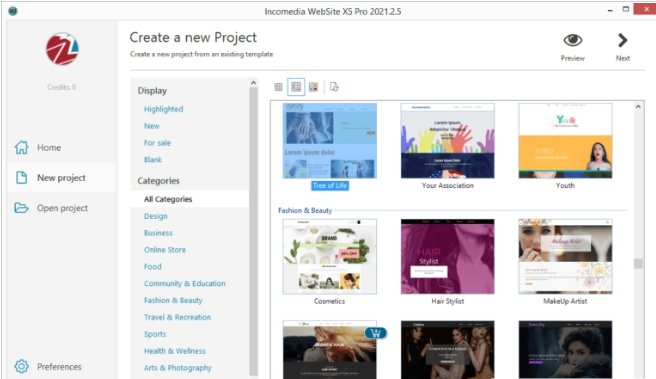
Task: Select the dark template with three women
Action: point(447,350)
